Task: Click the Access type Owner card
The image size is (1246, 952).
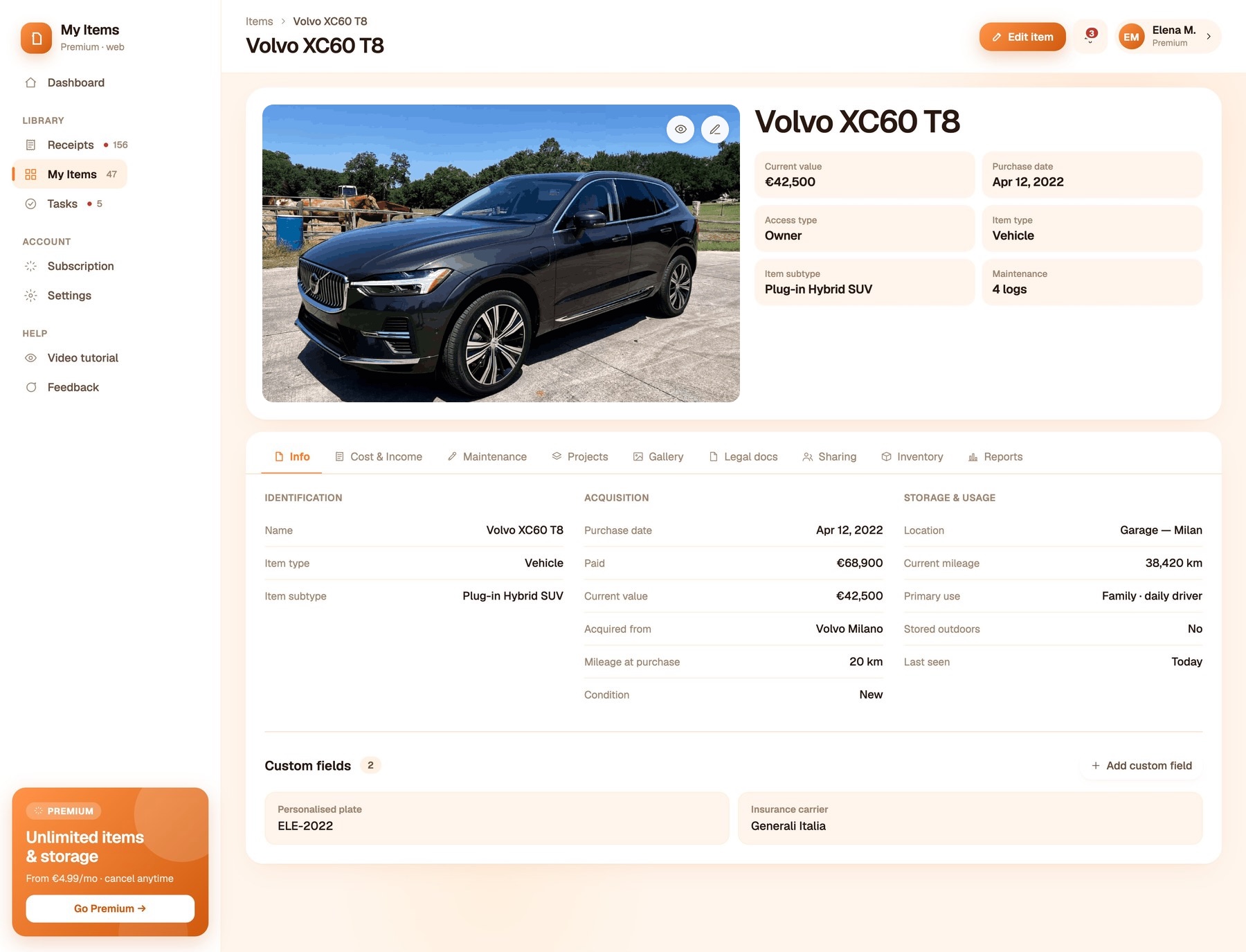Action: tap(865, 228)
